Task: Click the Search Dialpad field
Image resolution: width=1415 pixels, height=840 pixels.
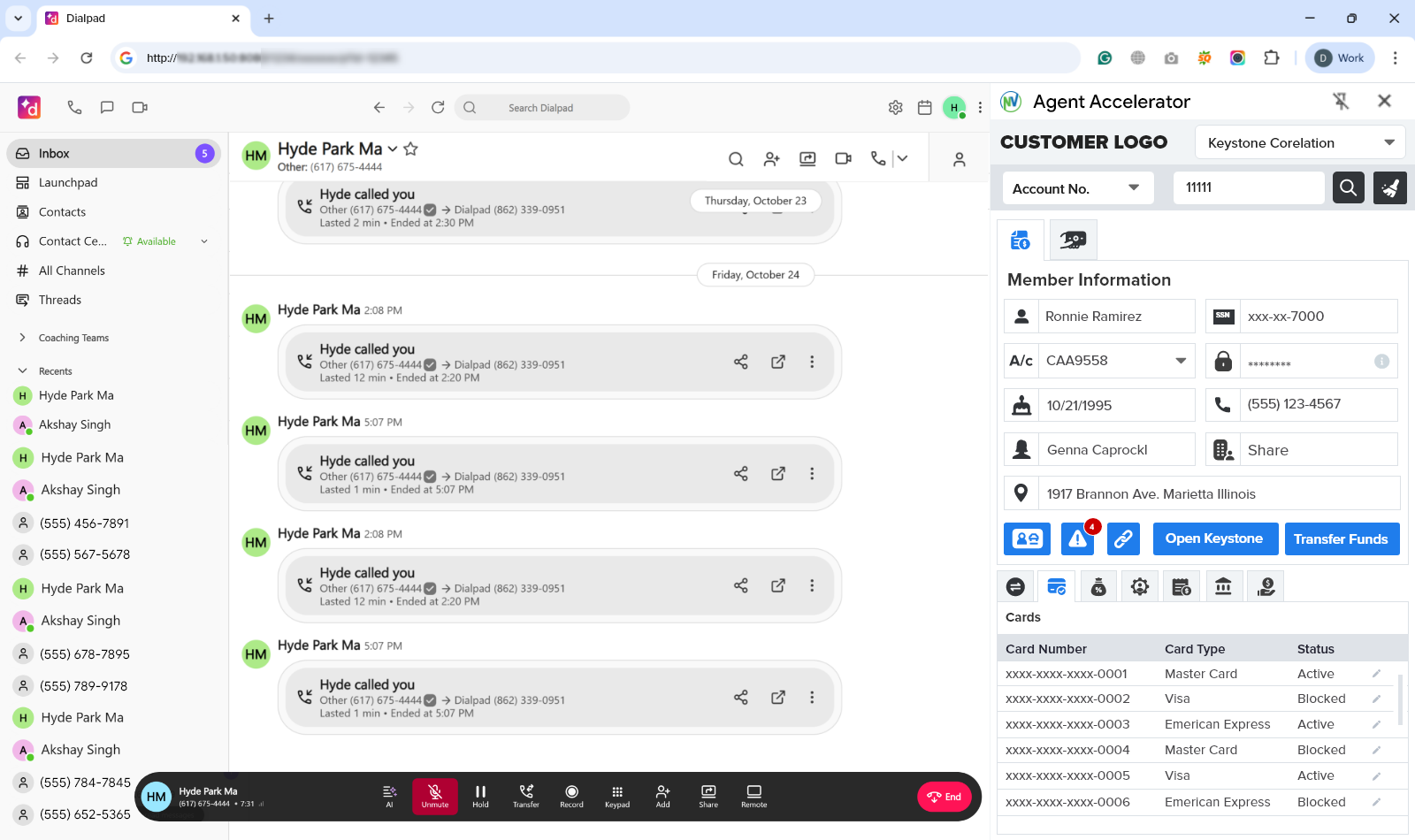Action: coord(542,108)
